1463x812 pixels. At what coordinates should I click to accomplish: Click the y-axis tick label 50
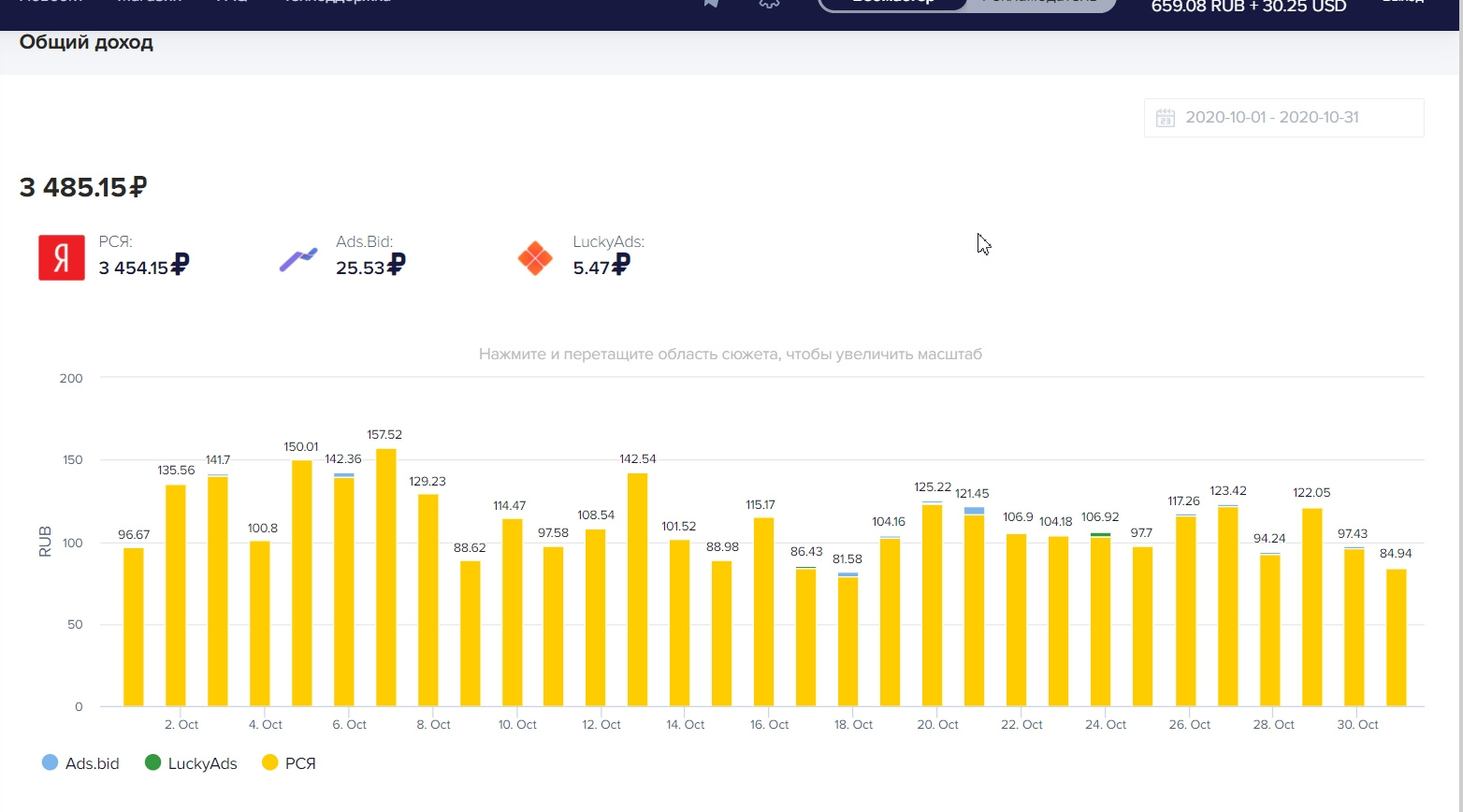(x=75, y=625)
